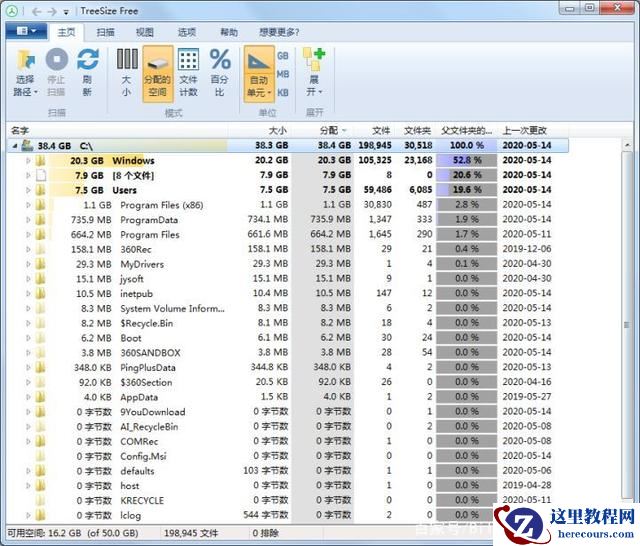Switch the unit to GB
The width and height of the screenshot is (640, 546).
pos(283,55)
